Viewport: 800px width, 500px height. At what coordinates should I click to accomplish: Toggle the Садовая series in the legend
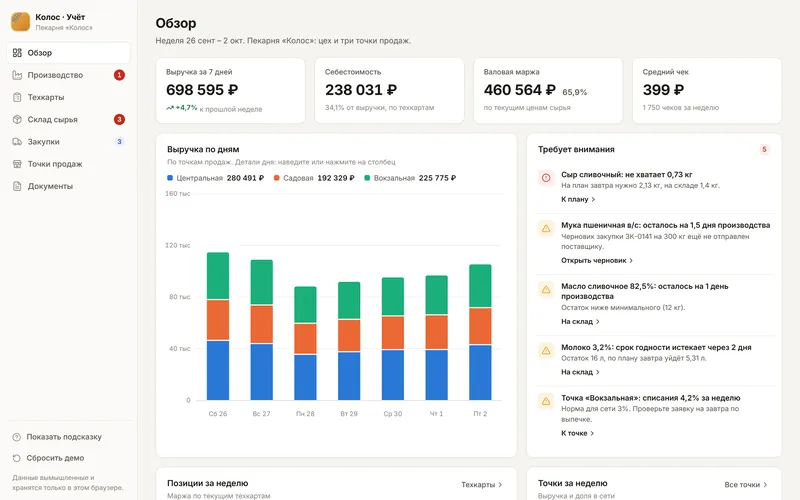click(314, 178)
